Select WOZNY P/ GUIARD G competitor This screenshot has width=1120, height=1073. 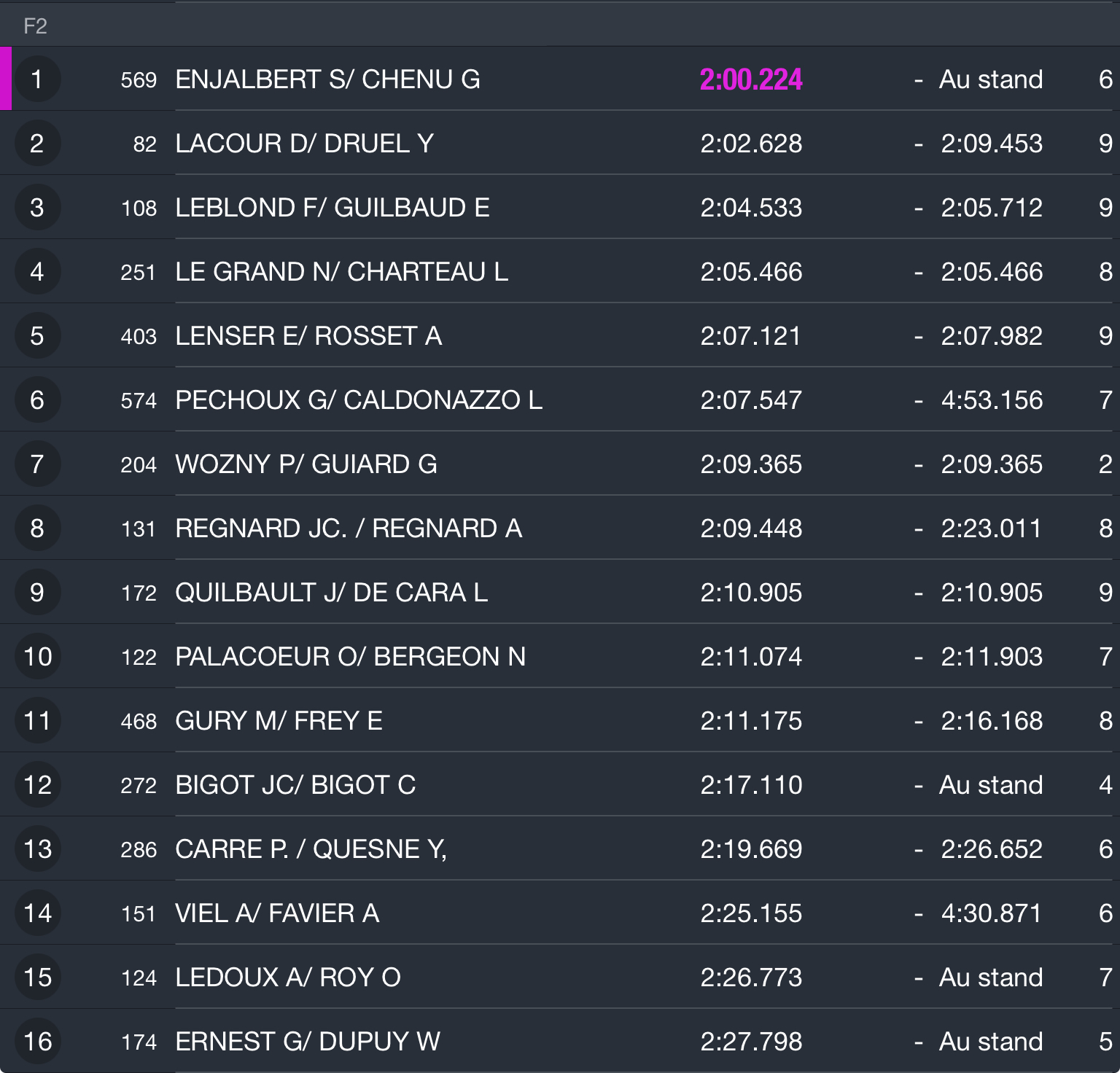point(306,464)
